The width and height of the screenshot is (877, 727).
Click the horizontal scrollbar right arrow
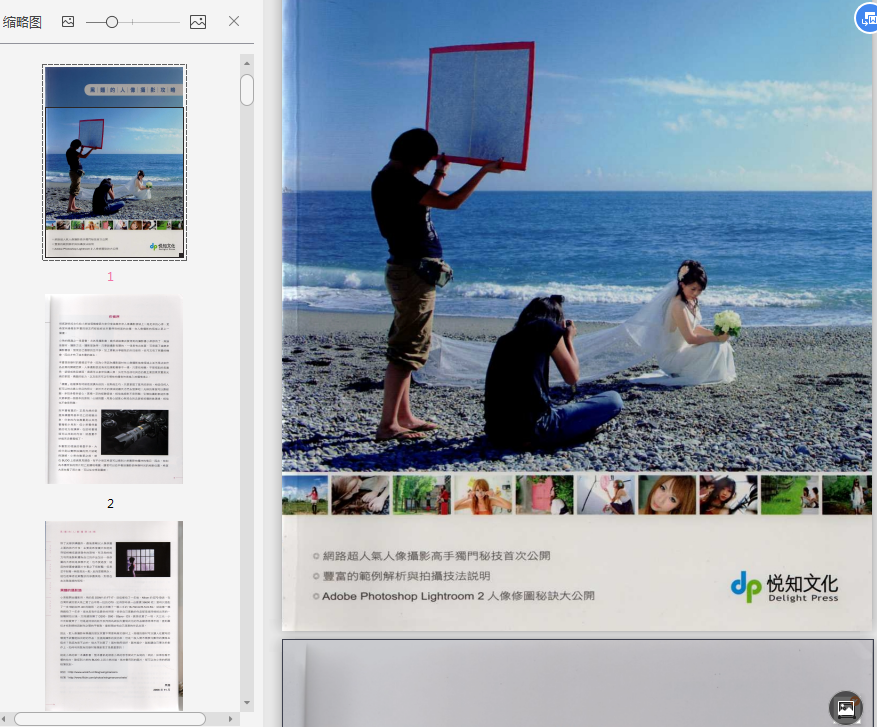tap(230, 719)
